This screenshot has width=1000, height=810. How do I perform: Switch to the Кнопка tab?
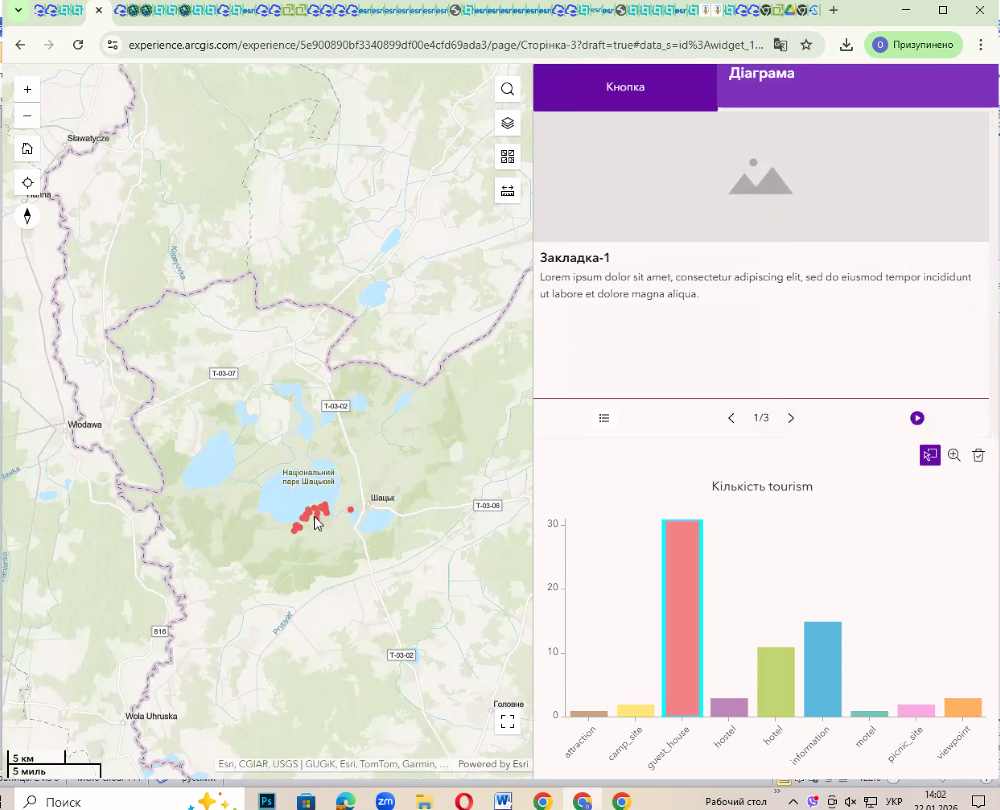click(x=625, y=87)
